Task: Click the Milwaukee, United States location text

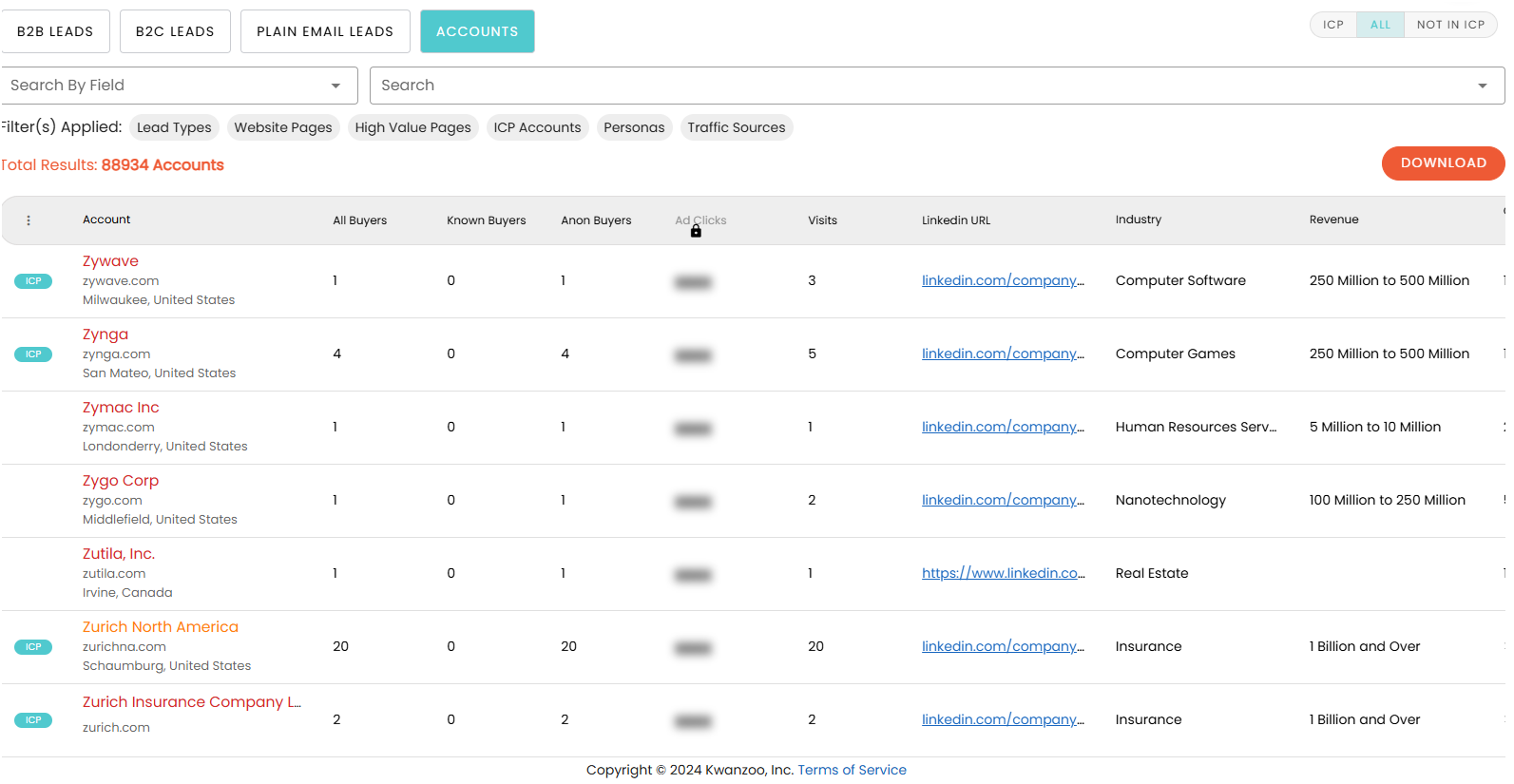Action: tap(159, 300)
